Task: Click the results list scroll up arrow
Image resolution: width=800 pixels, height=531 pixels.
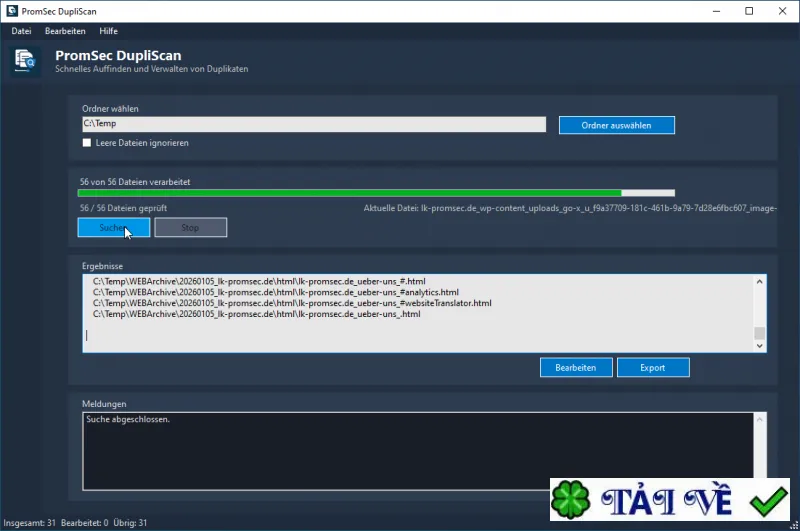Action: tap(759, 282)
